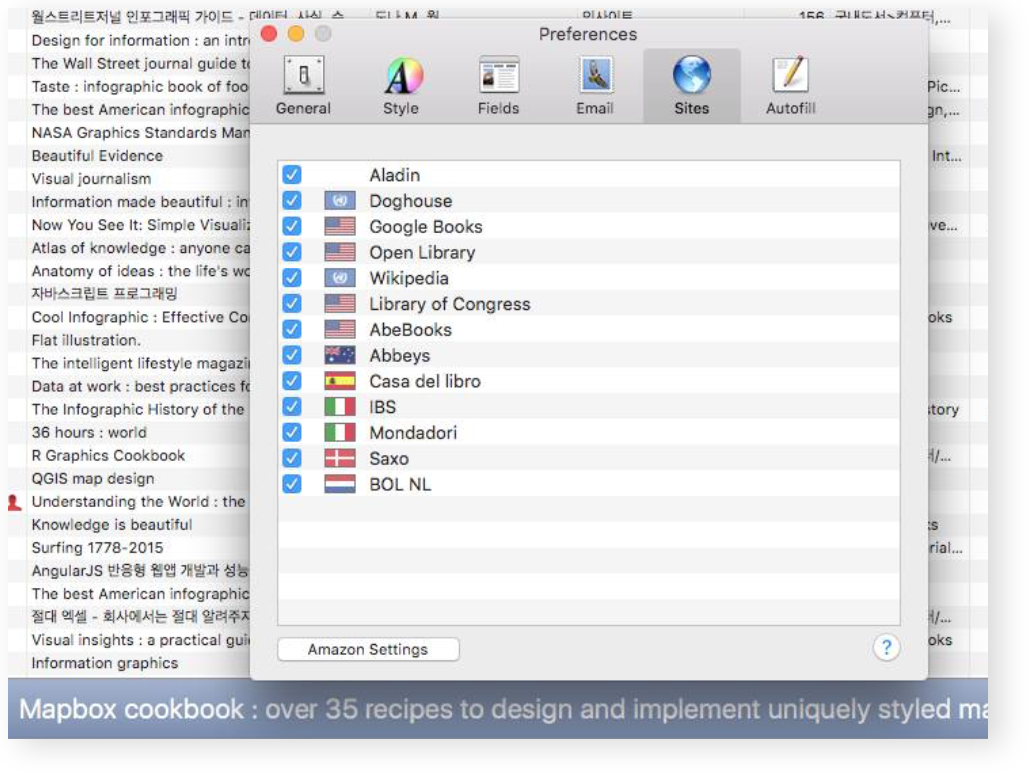Open the Email preferences pane
Image resolution: width=1028 pixels, height=776 pixels.
coord(594,86)
